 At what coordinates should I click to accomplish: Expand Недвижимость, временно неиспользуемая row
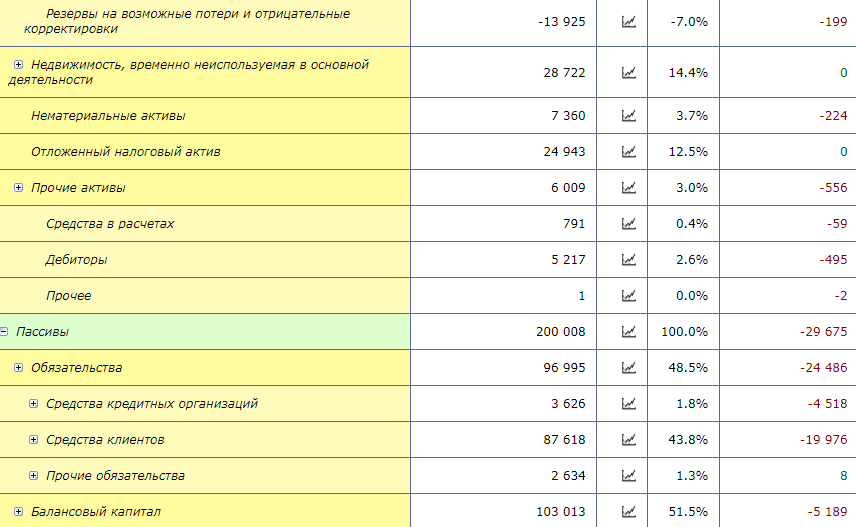click(x=19, y=64)
